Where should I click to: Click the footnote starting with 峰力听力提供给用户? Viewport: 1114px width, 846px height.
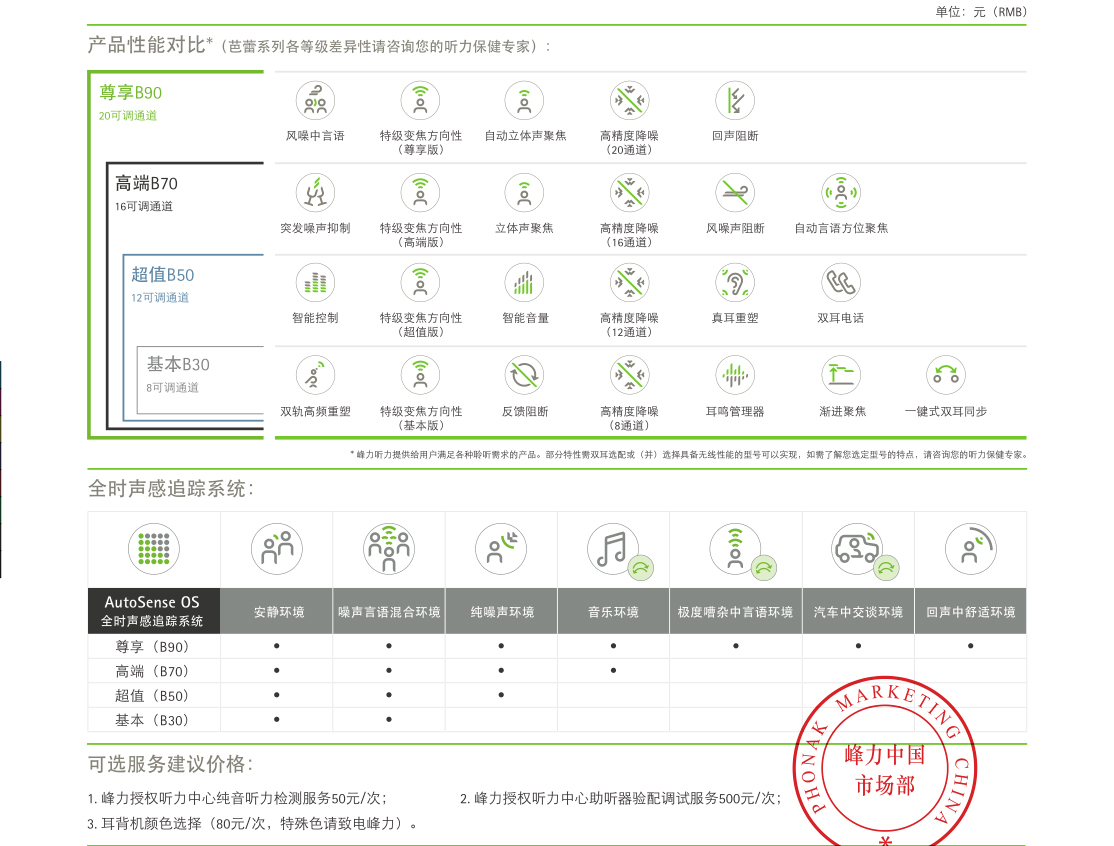(x=688, y=455)
